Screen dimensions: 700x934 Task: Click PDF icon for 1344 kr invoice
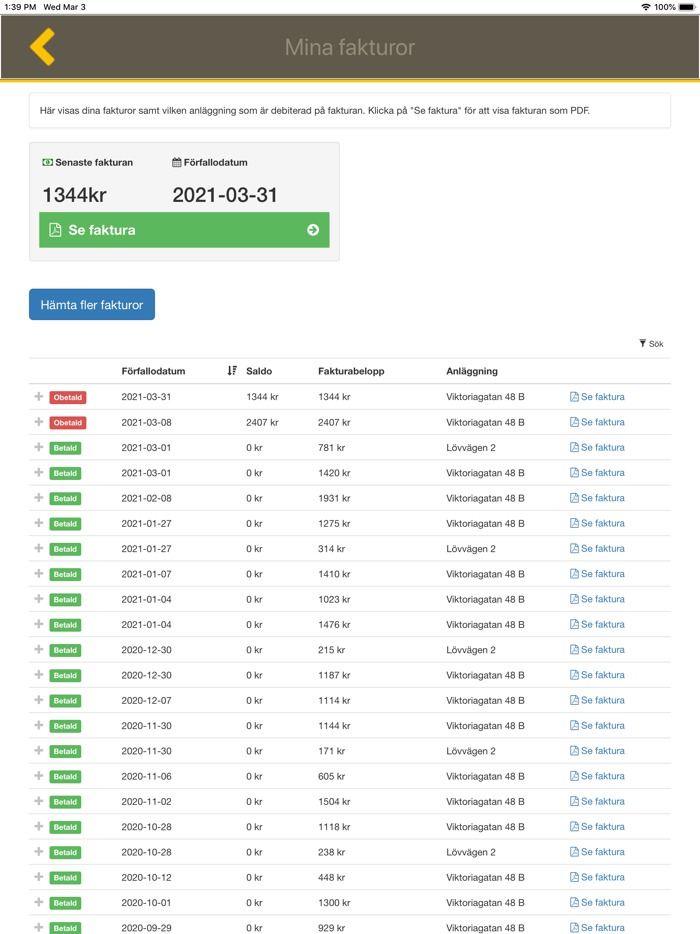click(574, 397)
